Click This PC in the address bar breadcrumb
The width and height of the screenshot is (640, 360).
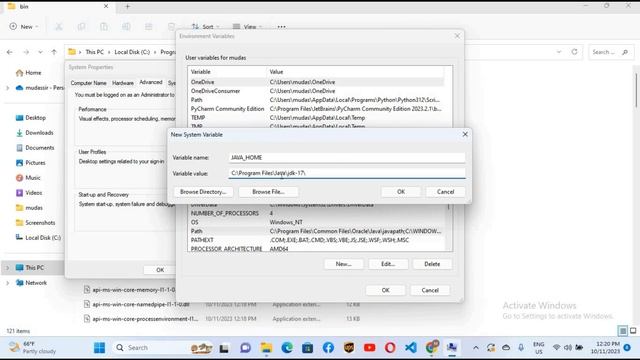94,52
